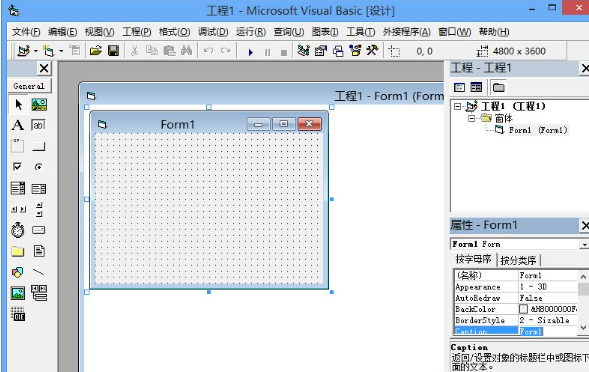This screenshot has width=589, height=372.
Task: Select the Data control tool
Action: 39,293
